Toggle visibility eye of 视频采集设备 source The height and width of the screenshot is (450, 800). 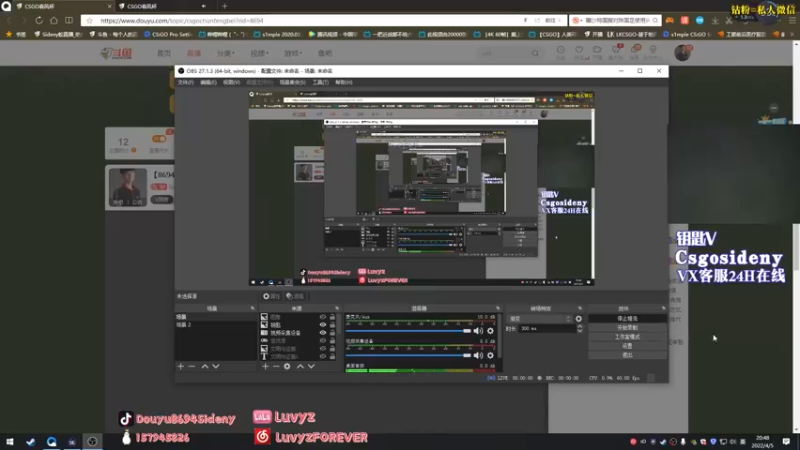coord(322,333)
